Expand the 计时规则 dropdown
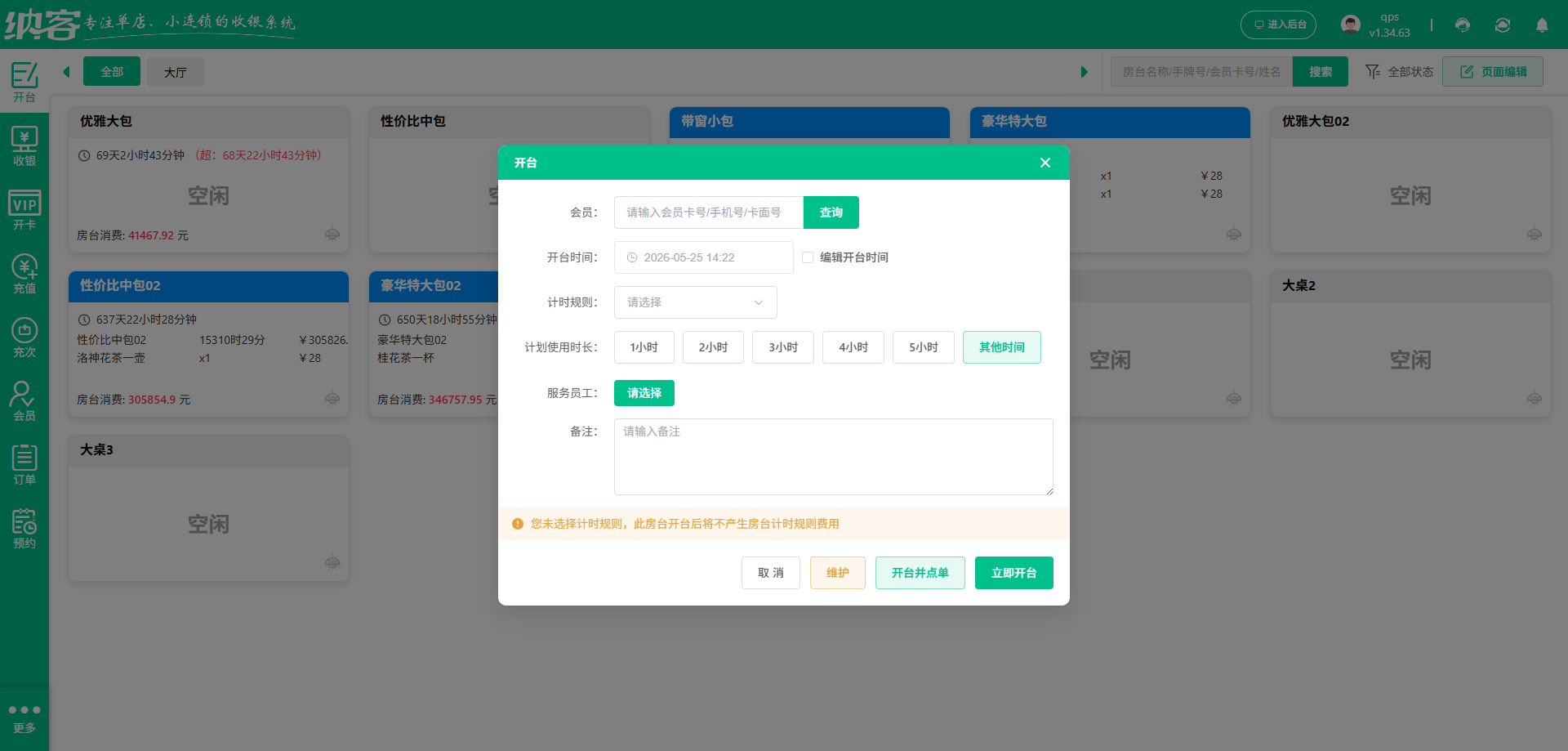1568x751 pixels. 696,302
